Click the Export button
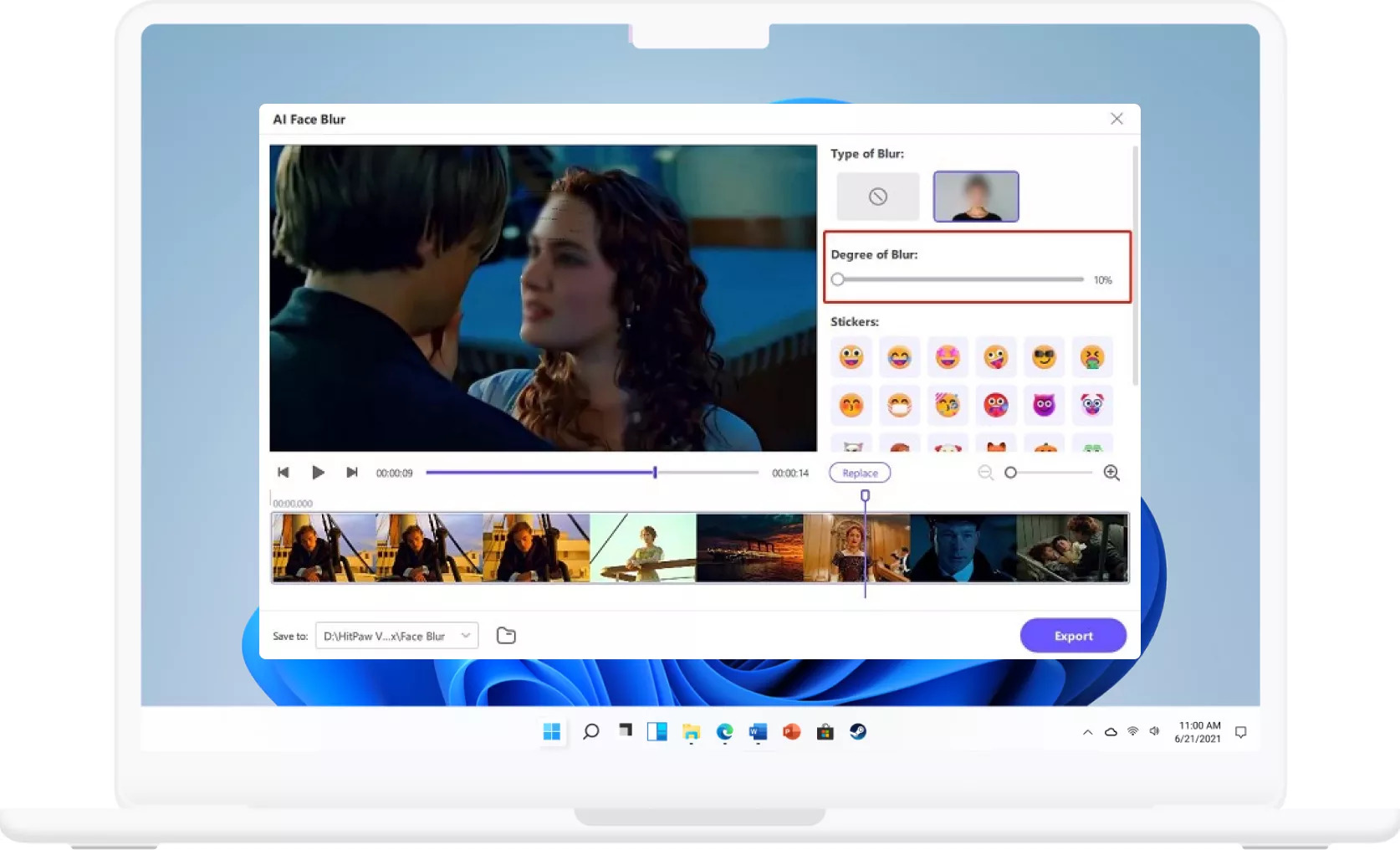 (x=1073, y=635)
